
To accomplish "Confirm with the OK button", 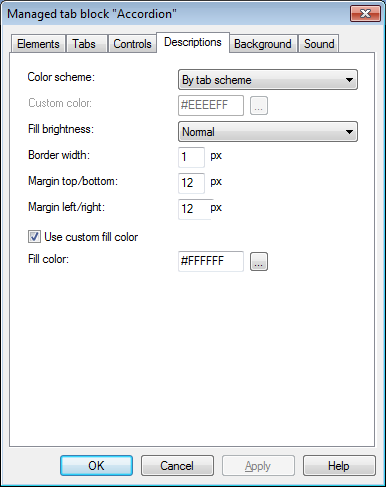I will (96, 466).
